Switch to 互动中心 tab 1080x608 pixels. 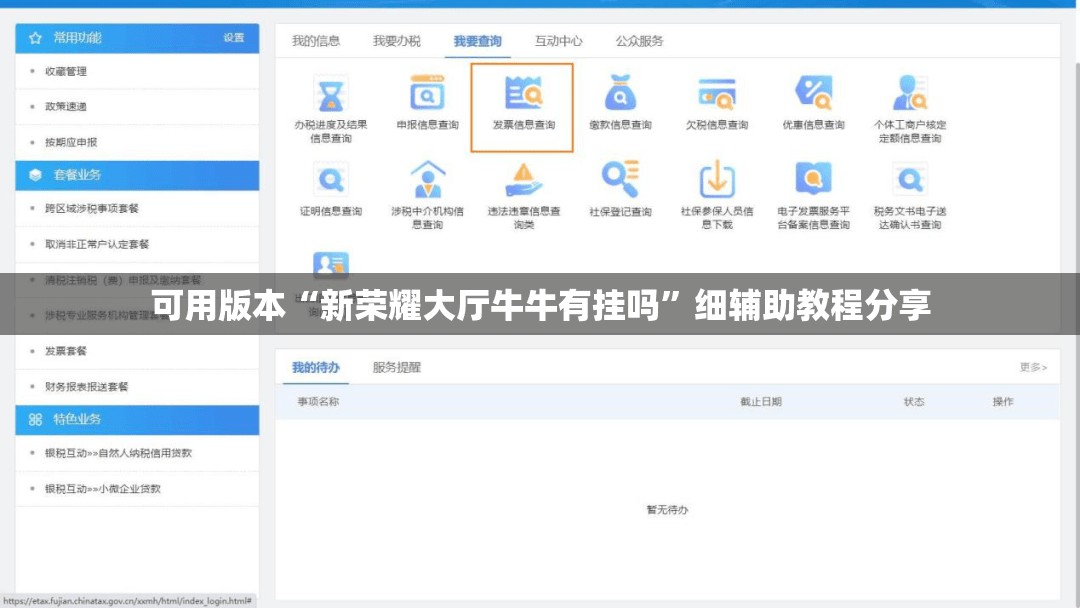559,41
